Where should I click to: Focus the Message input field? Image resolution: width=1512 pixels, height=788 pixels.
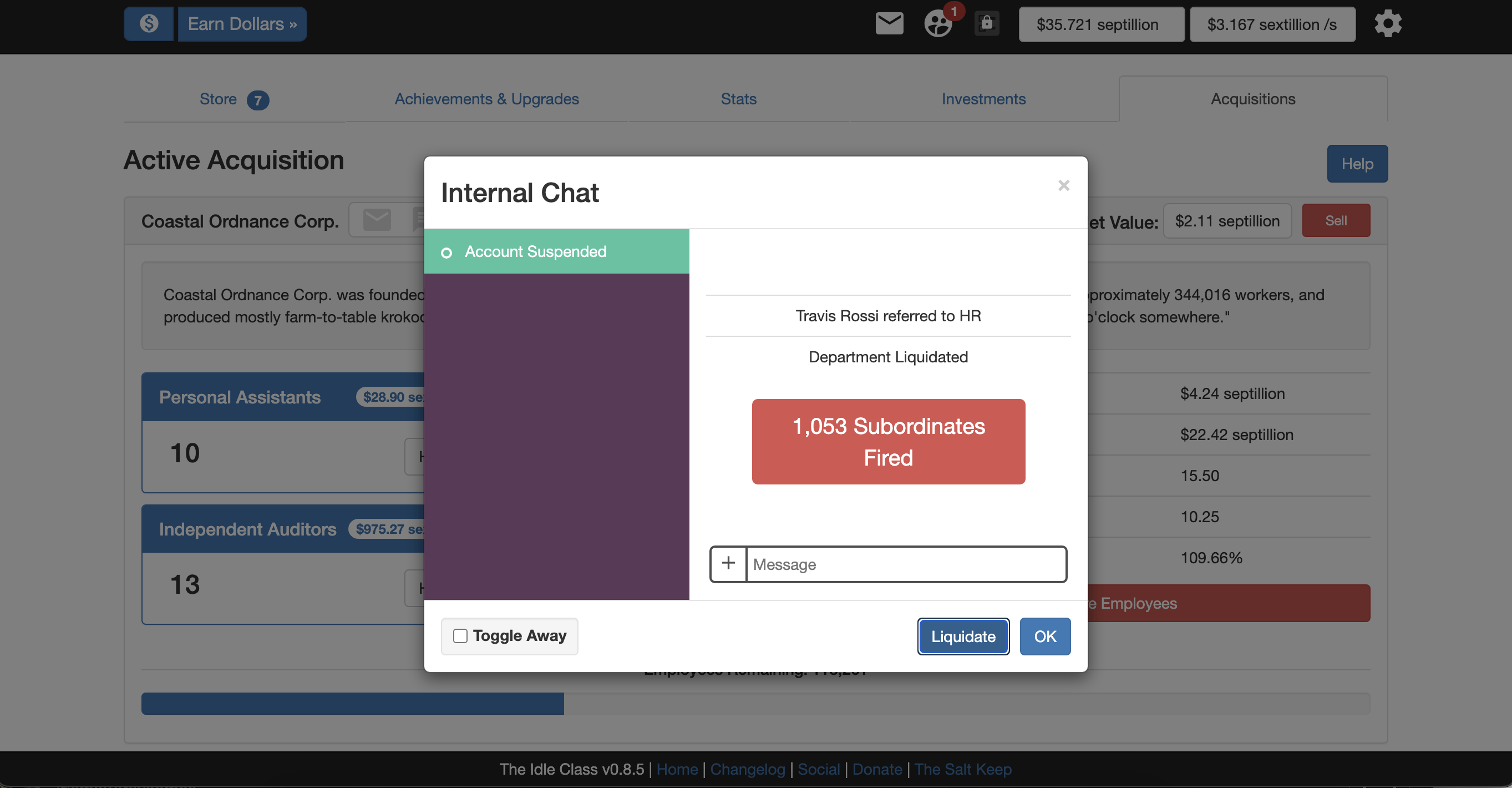[x=906, y=564]
